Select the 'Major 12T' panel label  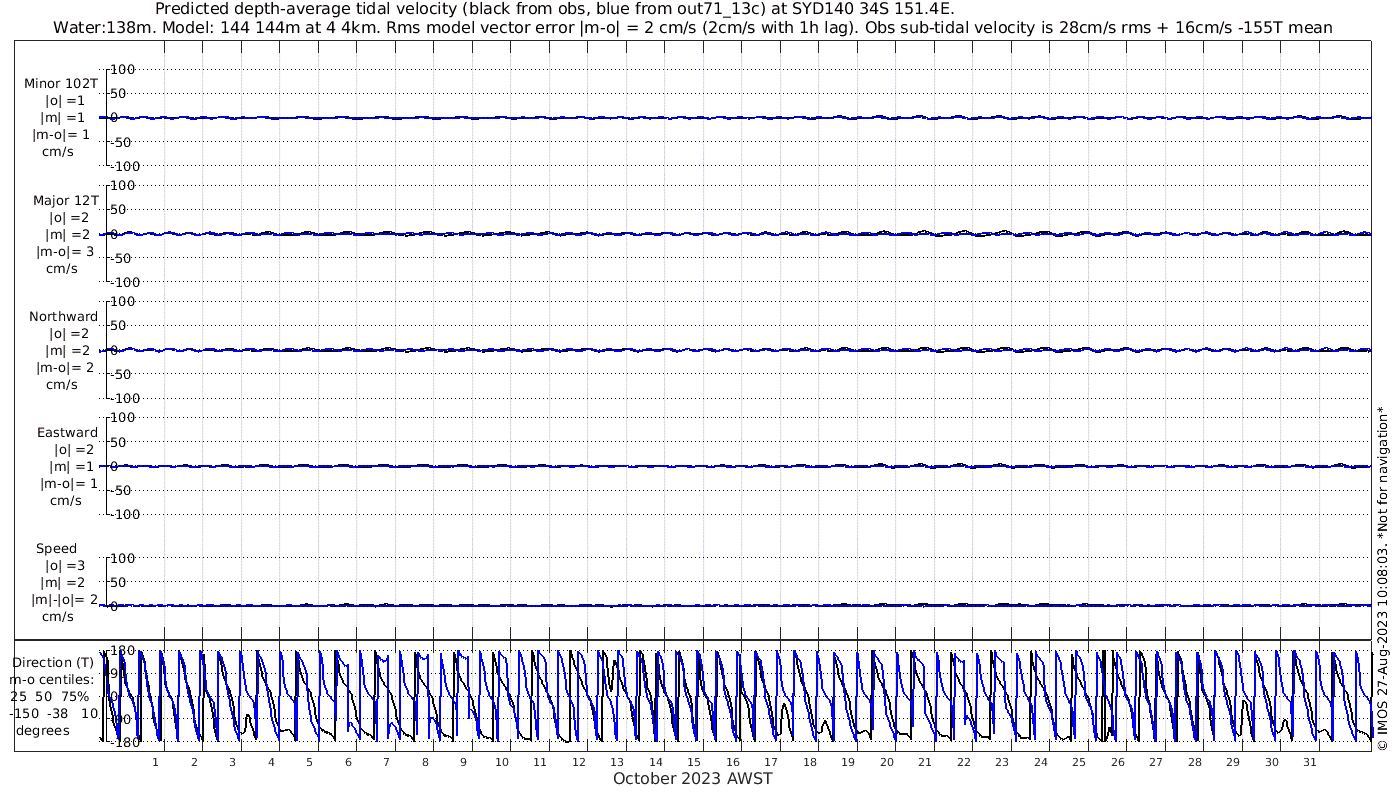pos(66,200)
